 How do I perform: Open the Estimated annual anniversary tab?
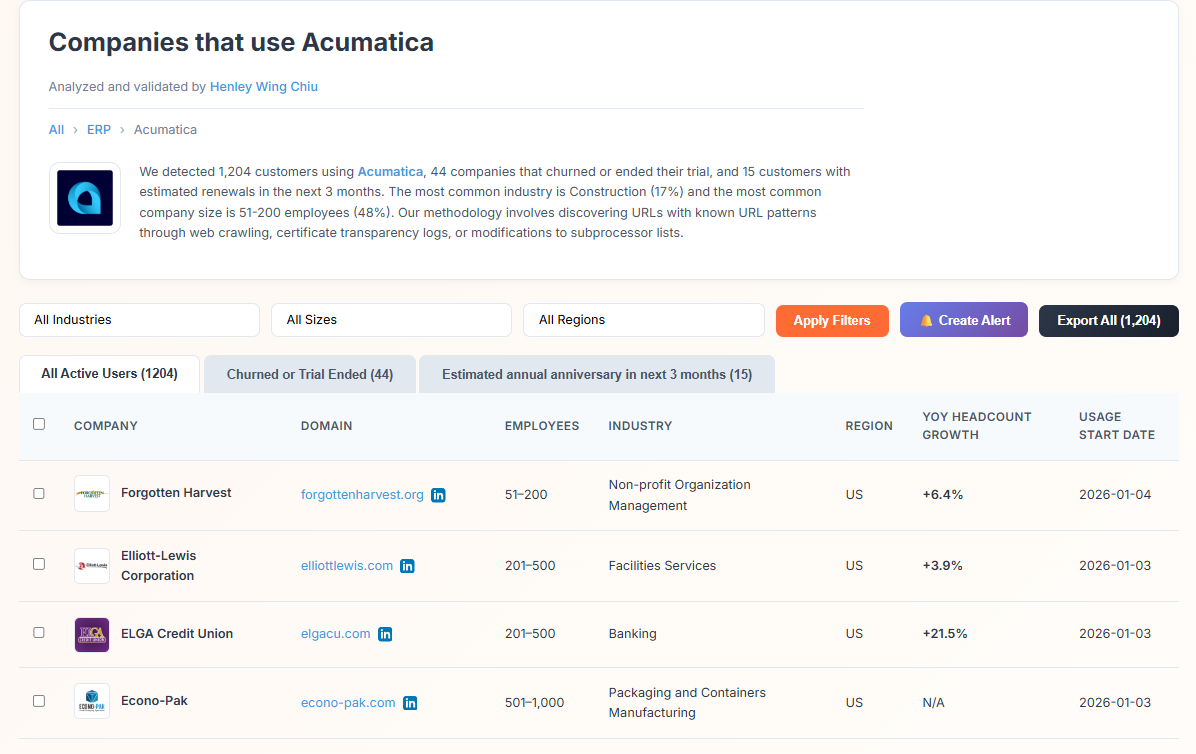(596, 373)
